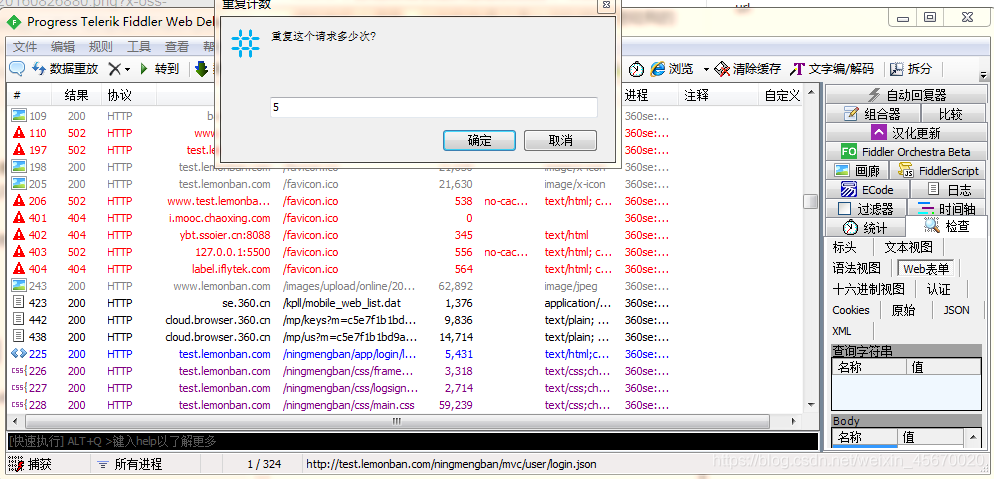
Task: Sort sessions by the 进程 column
Action: click(x=649, y=96)
